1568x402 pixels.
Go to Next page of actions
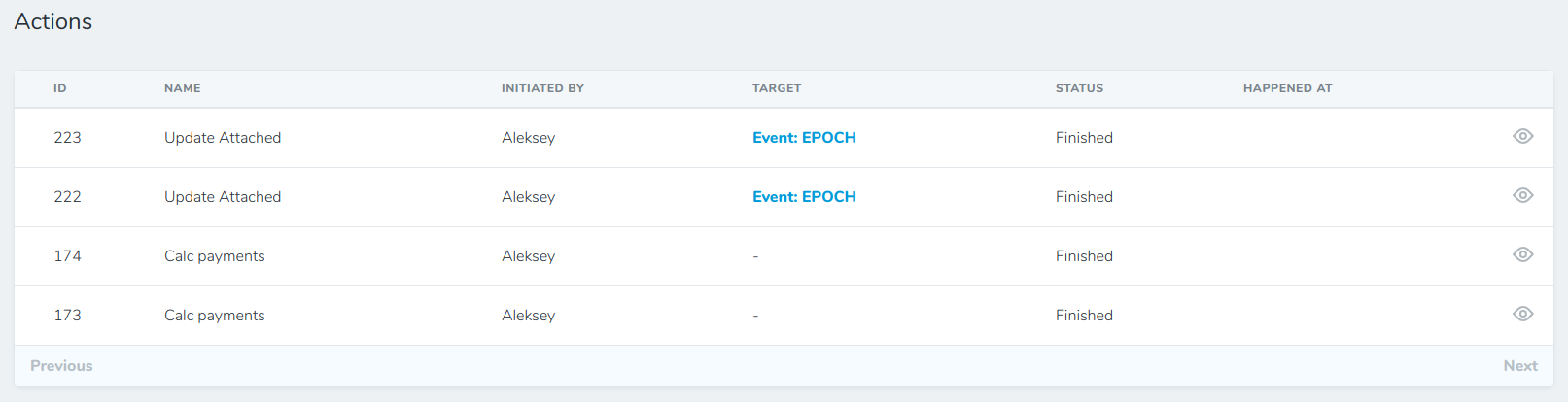(1519, 366)
